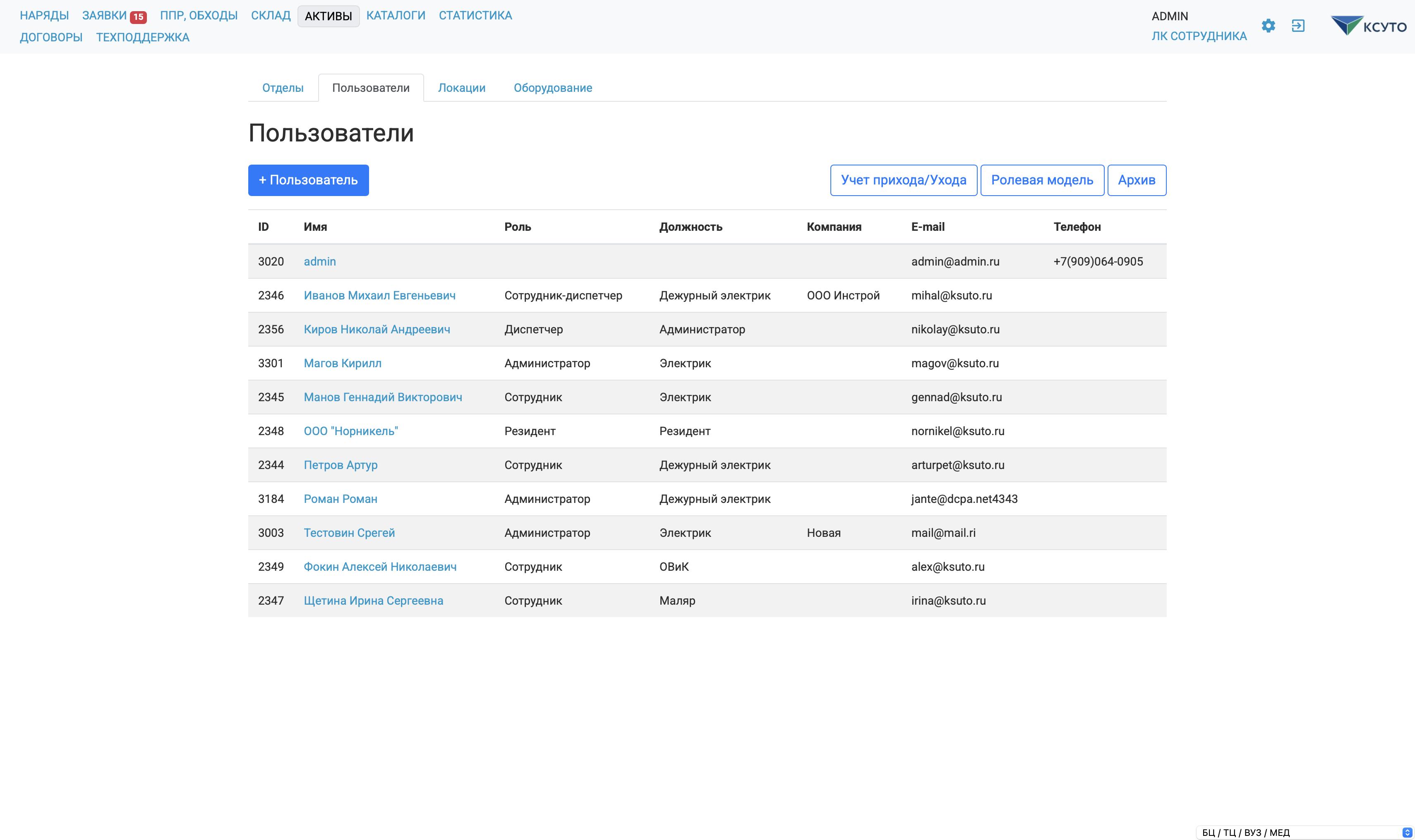Click ЛК СОТРУДНИКА link

coord(1199,36)
